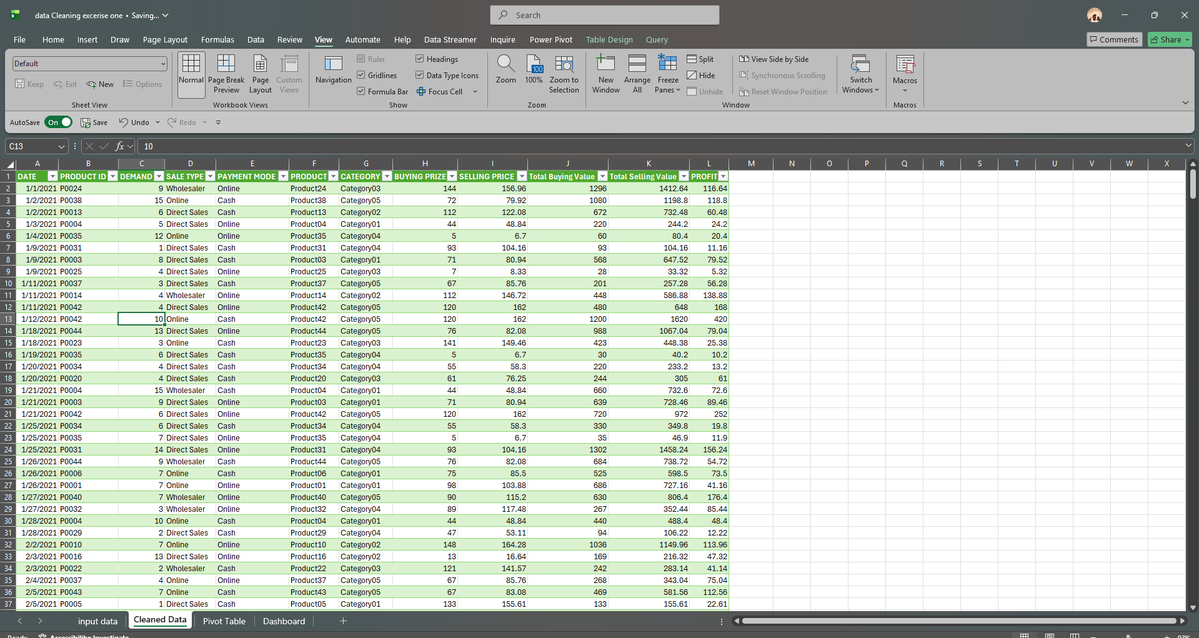Click the green Share button
1199x638 pixels.
tap(1170, 40)
